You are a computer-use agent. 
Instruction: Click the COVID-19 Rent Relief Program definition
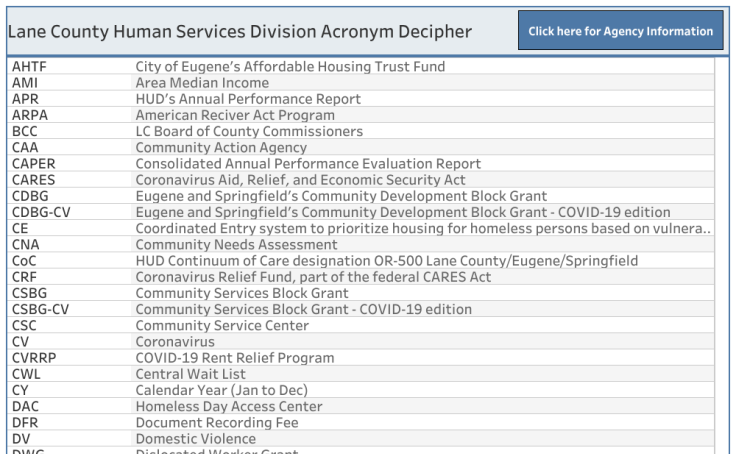point(235,357)
